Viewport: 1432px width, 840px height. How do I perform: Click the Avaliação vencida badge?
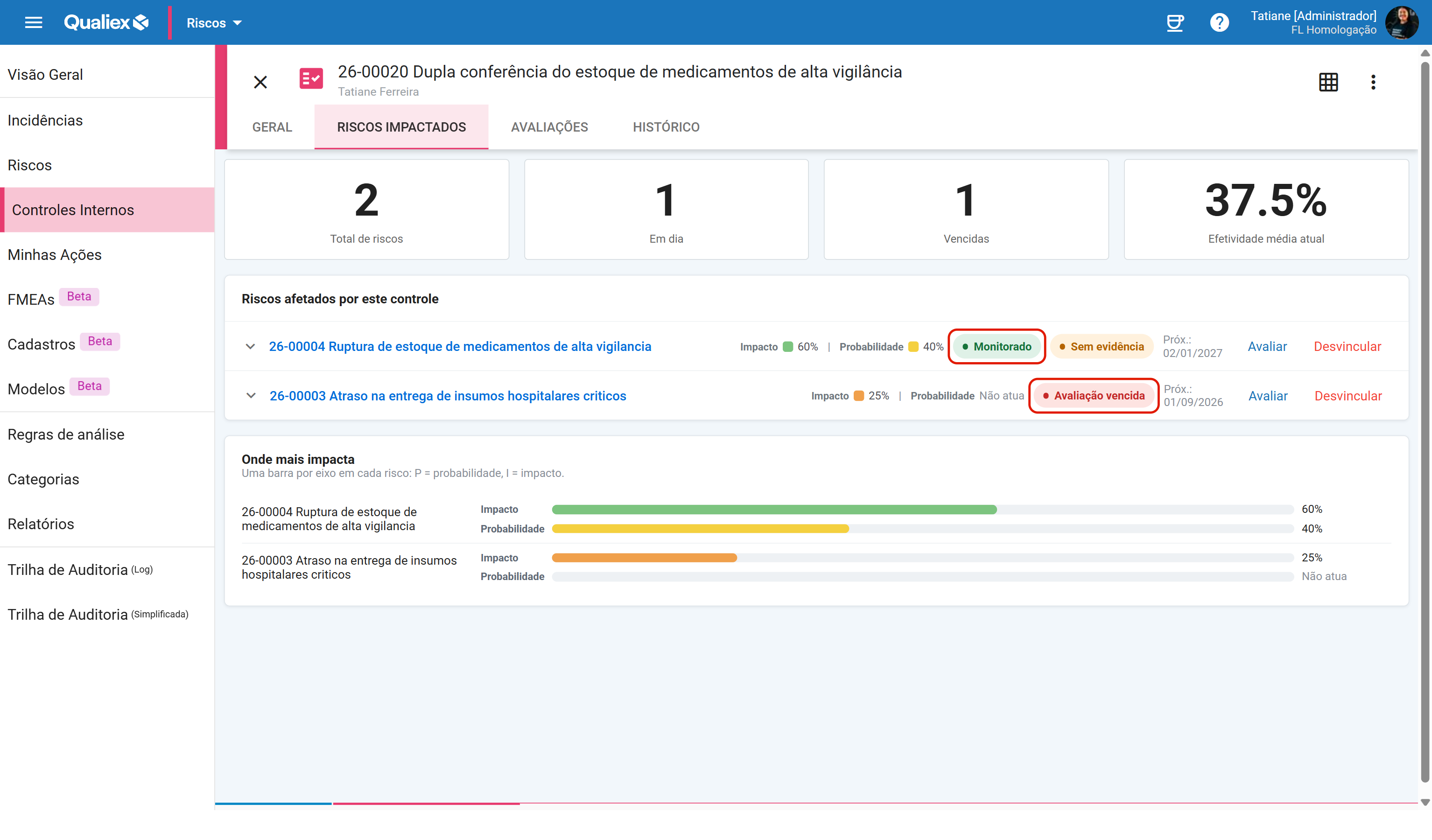click(x=1094, y=396)
